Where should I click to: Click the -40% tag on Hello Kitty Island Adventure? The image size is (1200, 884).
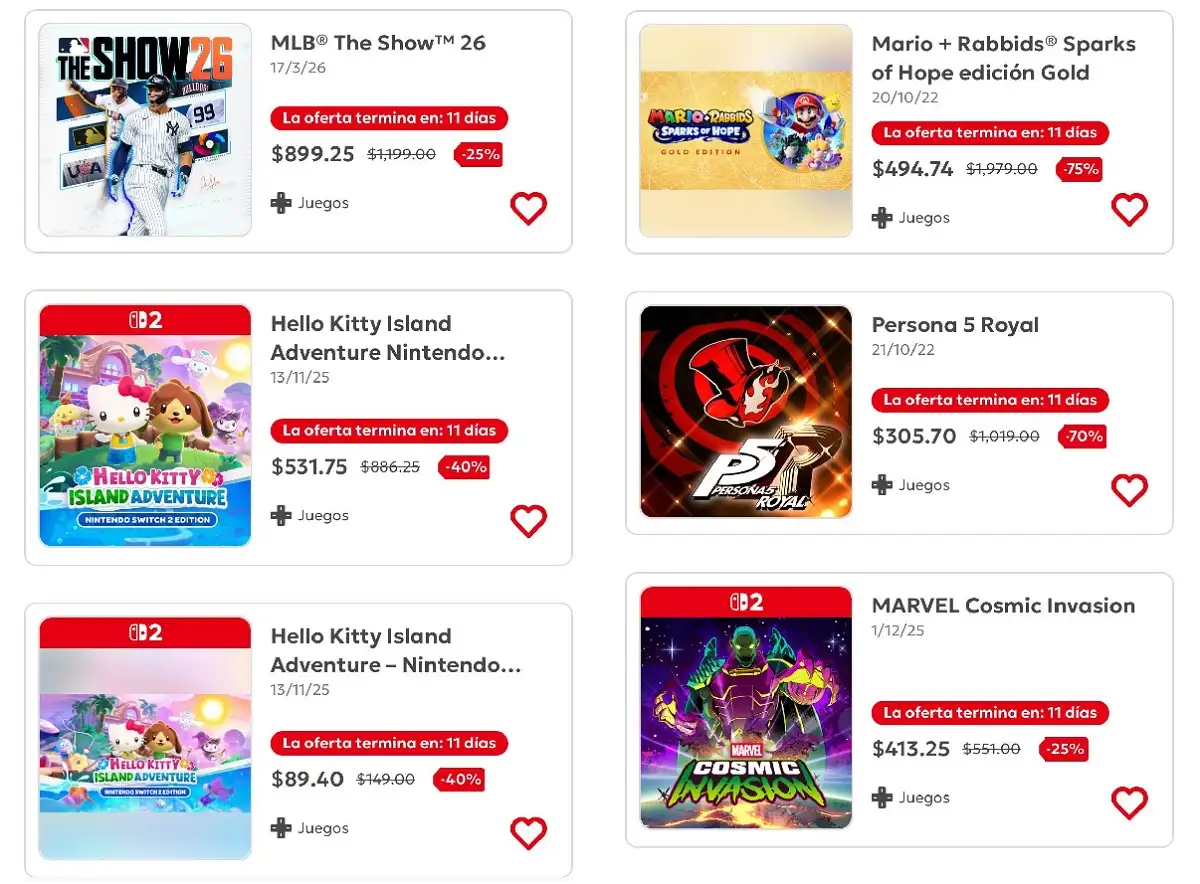pos(463,467)
